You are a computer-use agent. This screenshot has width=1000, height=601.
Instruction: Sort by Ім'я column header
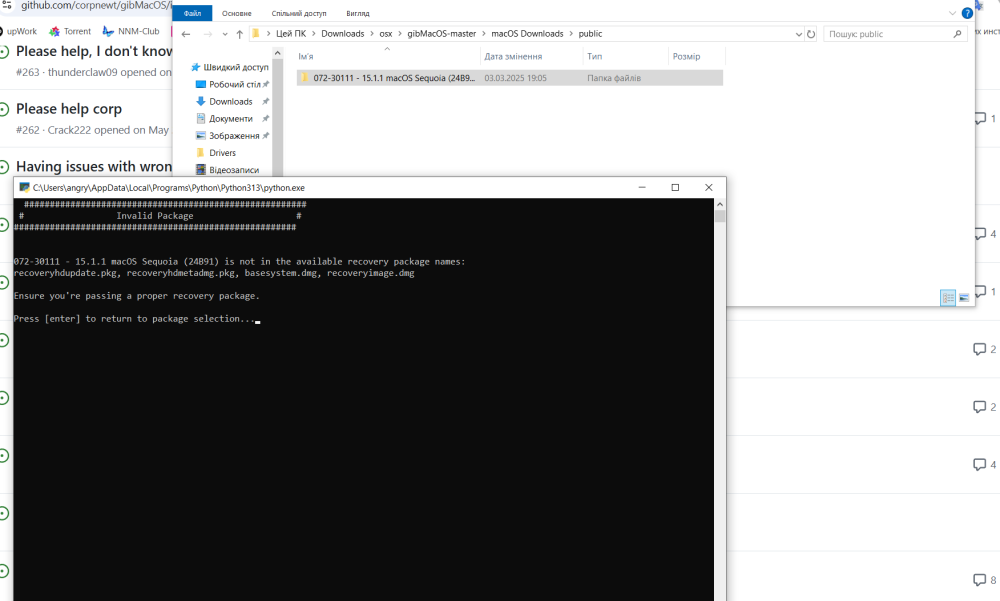tap(386, 56)
